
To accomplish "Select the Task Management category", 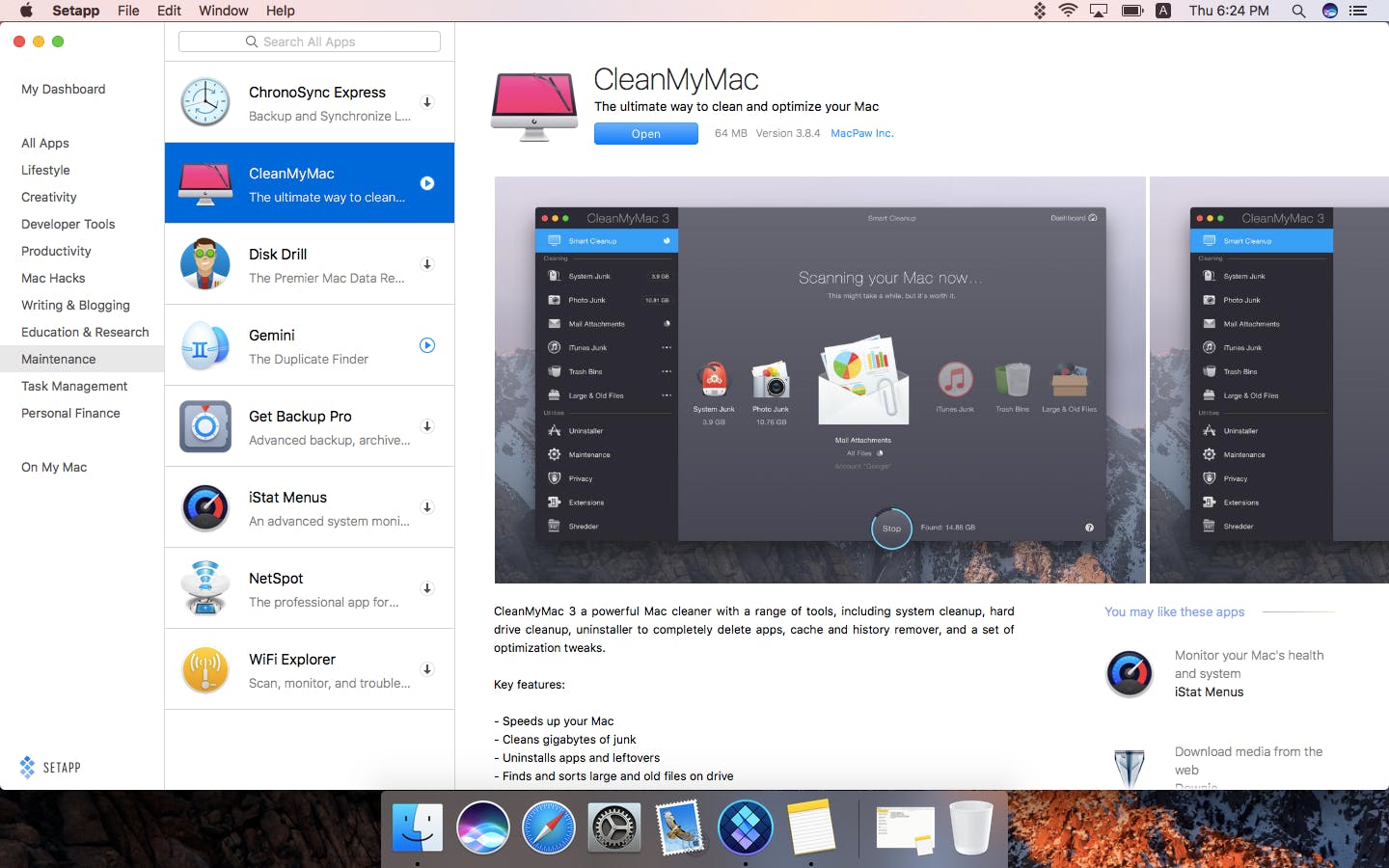I will 74,386.
